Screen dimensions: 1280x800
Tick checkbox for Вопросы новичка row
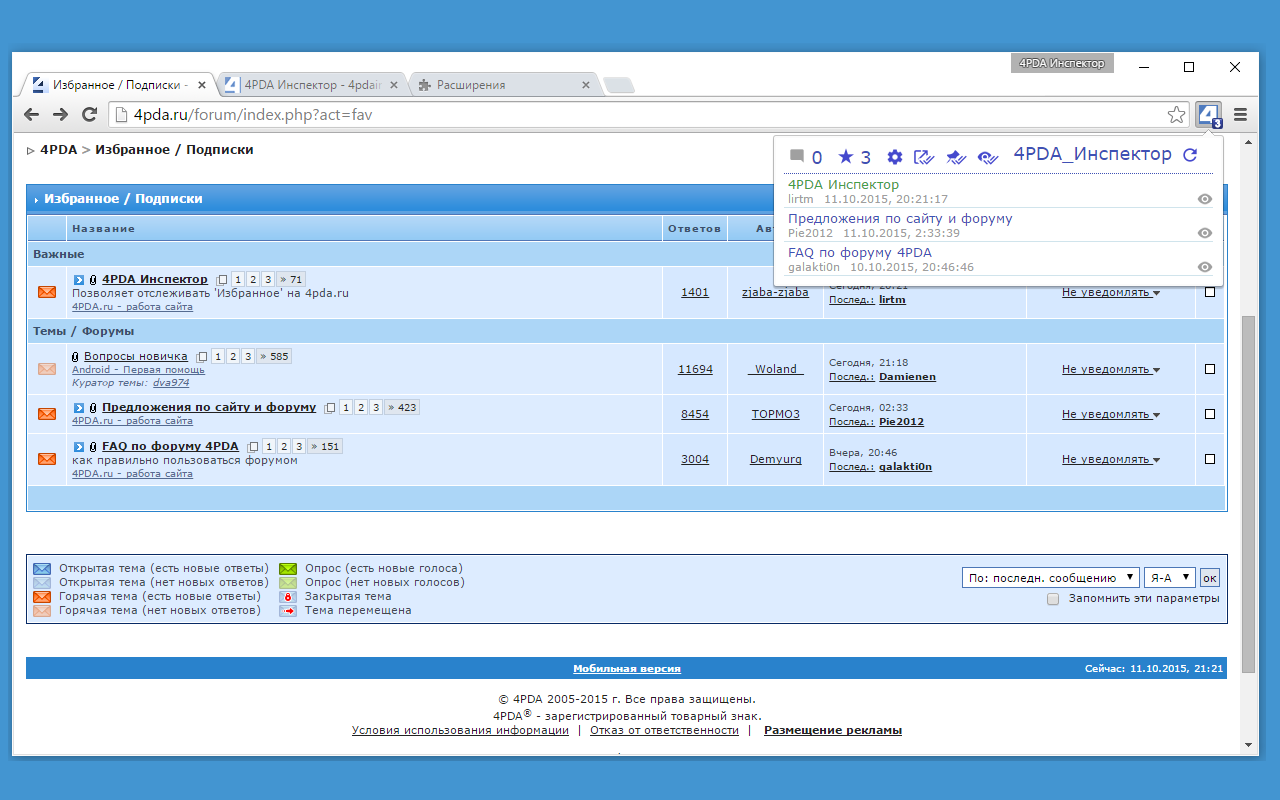1210,369
